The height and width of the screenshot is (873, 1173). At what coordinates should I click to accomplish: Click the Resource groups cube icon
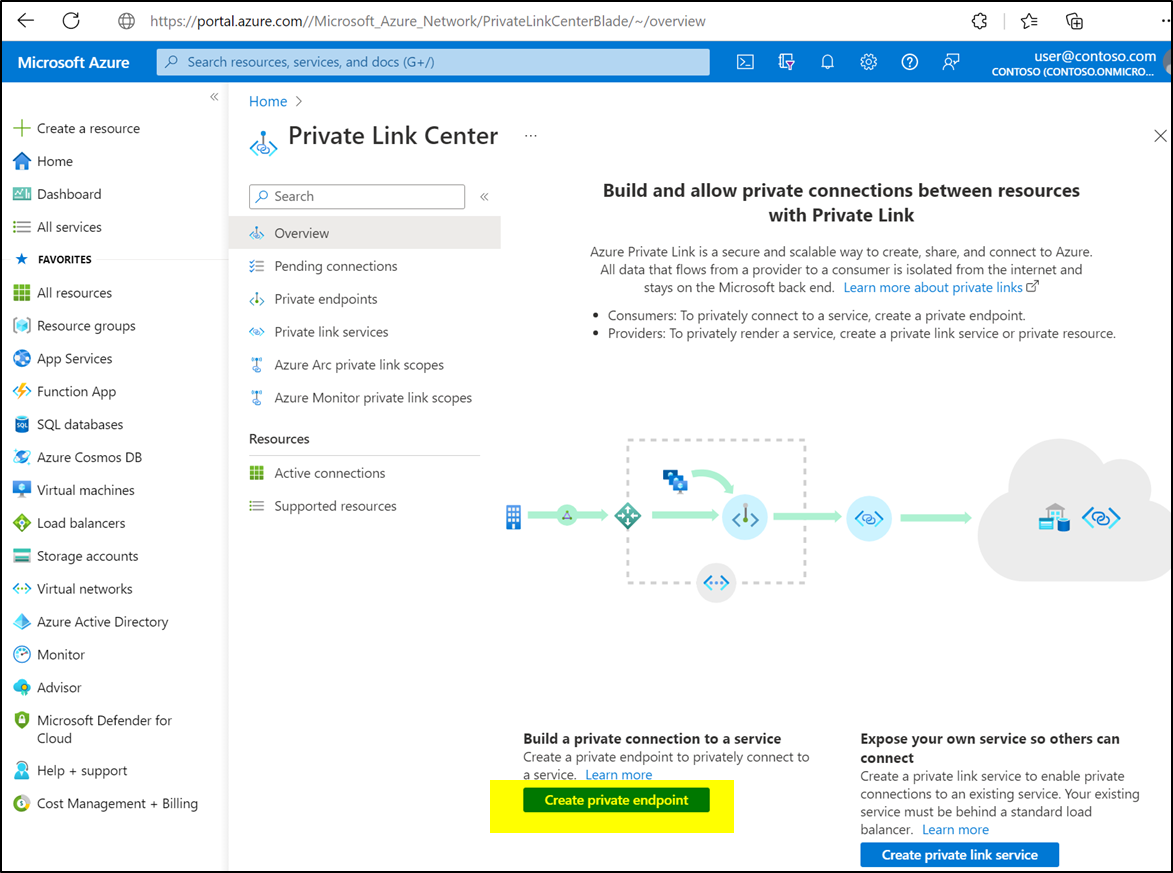22,325
